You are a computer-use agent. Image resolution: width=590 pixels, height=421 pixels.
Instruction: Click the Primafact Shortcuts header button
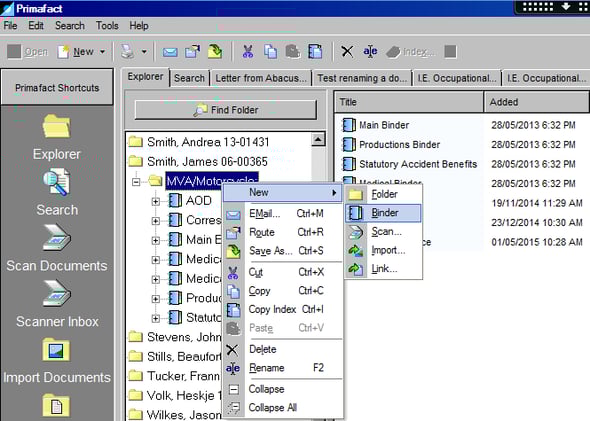[57, 88]
